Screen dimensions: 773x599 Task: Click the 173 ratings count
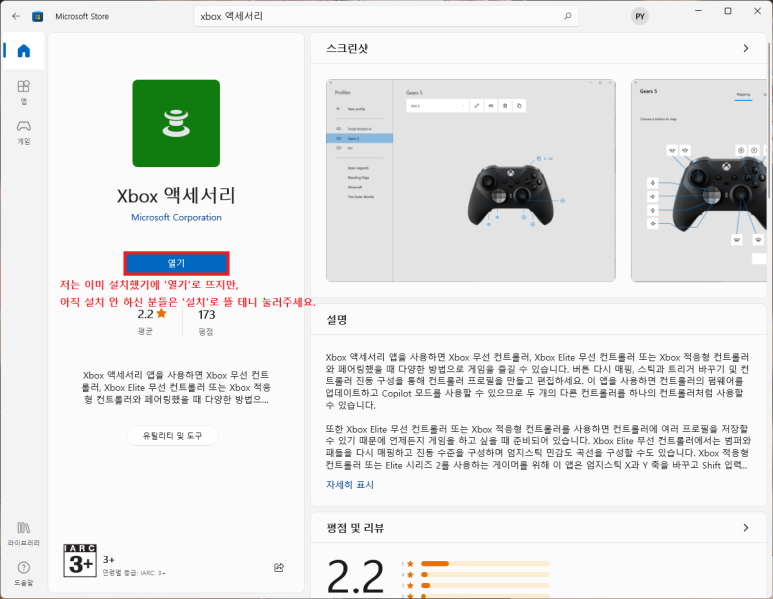[207, 315]
